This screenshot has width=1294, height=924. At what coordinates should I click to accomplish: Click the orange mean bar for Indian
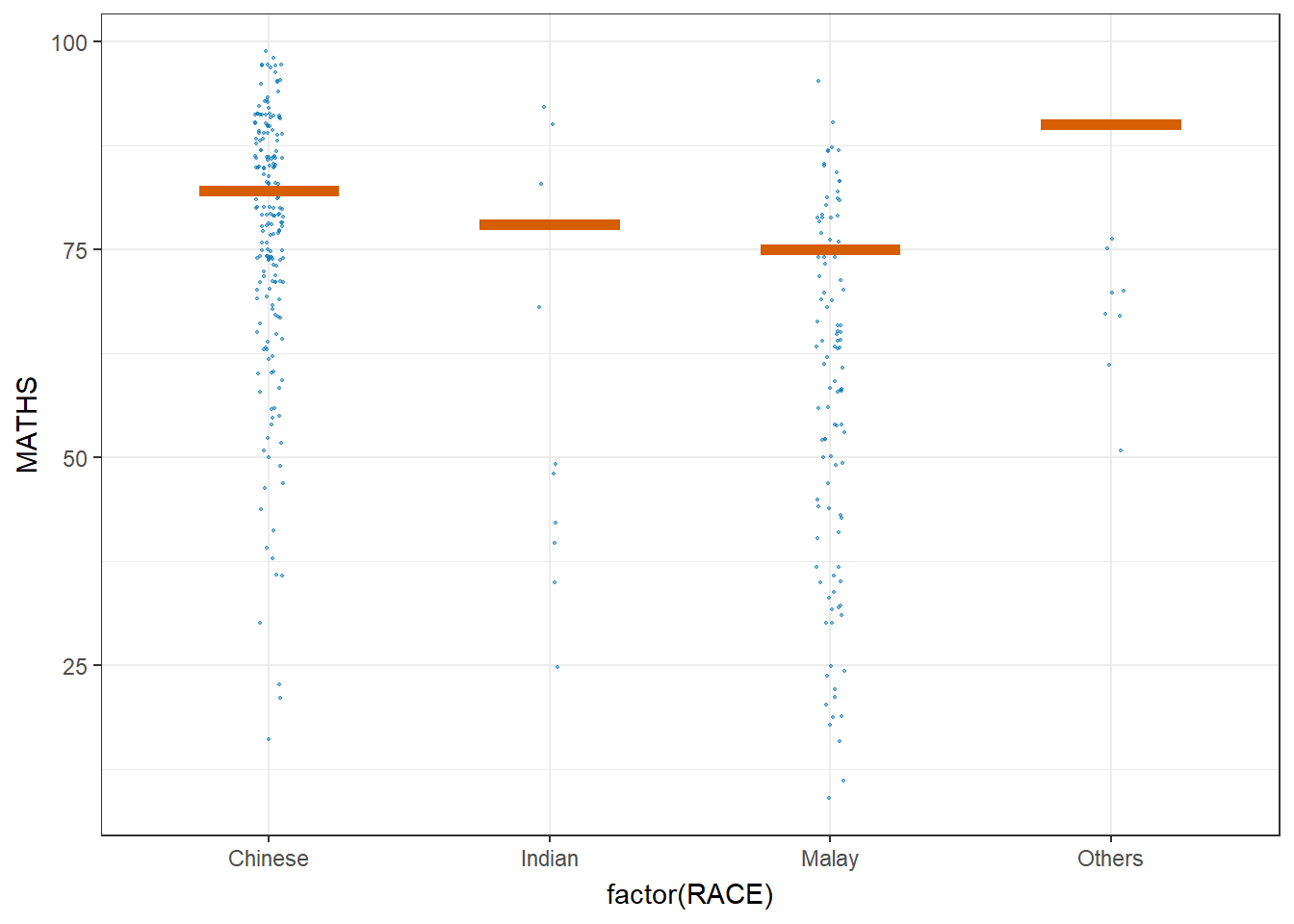tap(550, 224)
